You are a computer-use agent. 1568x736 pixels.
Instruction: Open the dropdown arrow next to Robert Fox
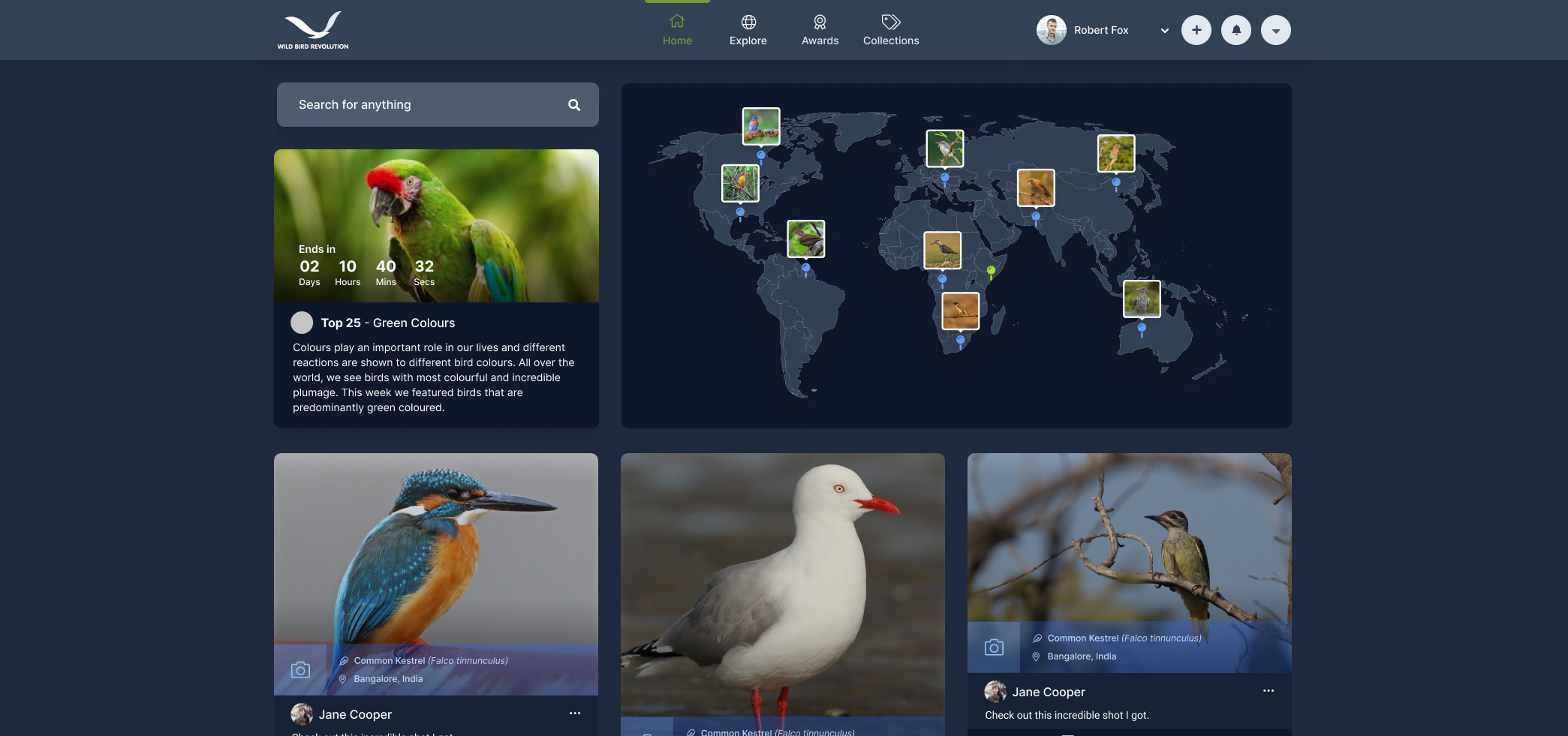[x=1164, y=31]
